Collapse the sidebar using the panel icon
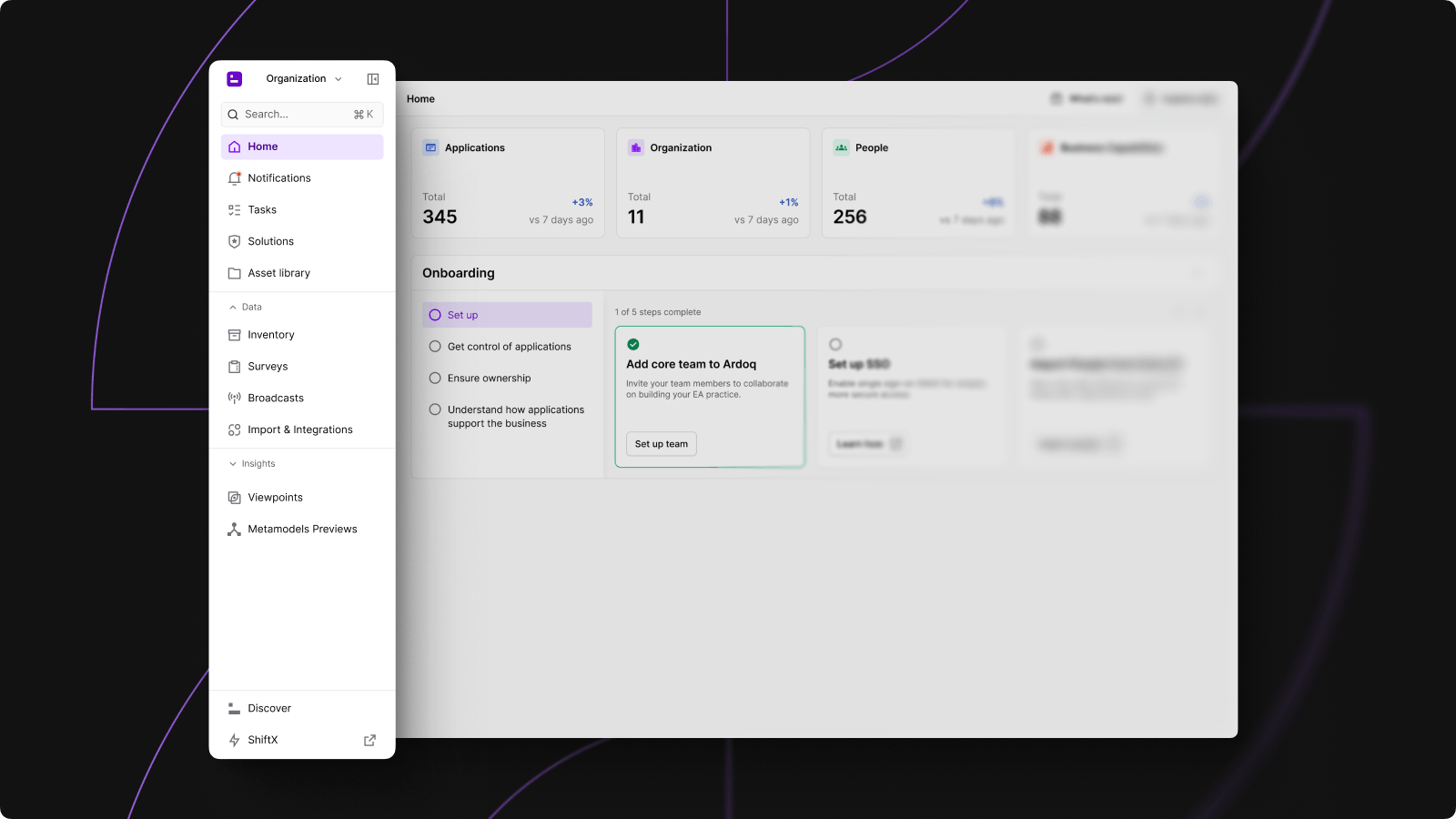 click(x=372, y=79)
